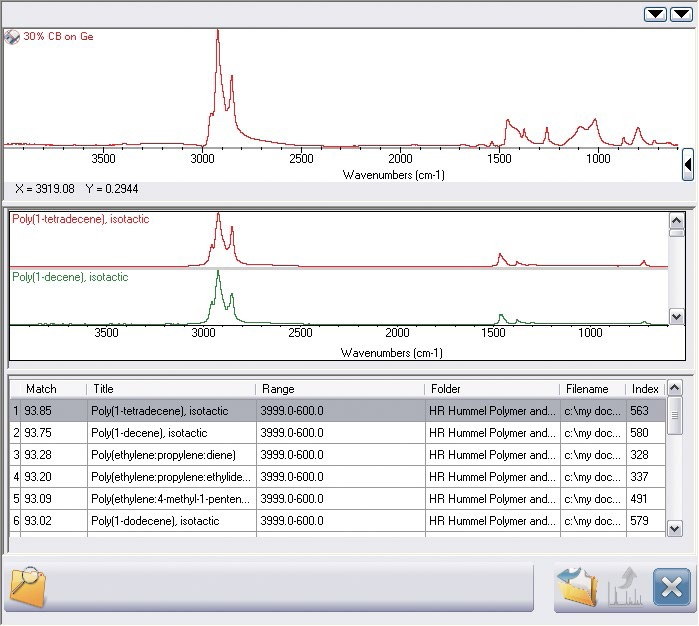
Task: Click folder cell in row 1 HR Hummel Polymer
Action: coord(493,411)
